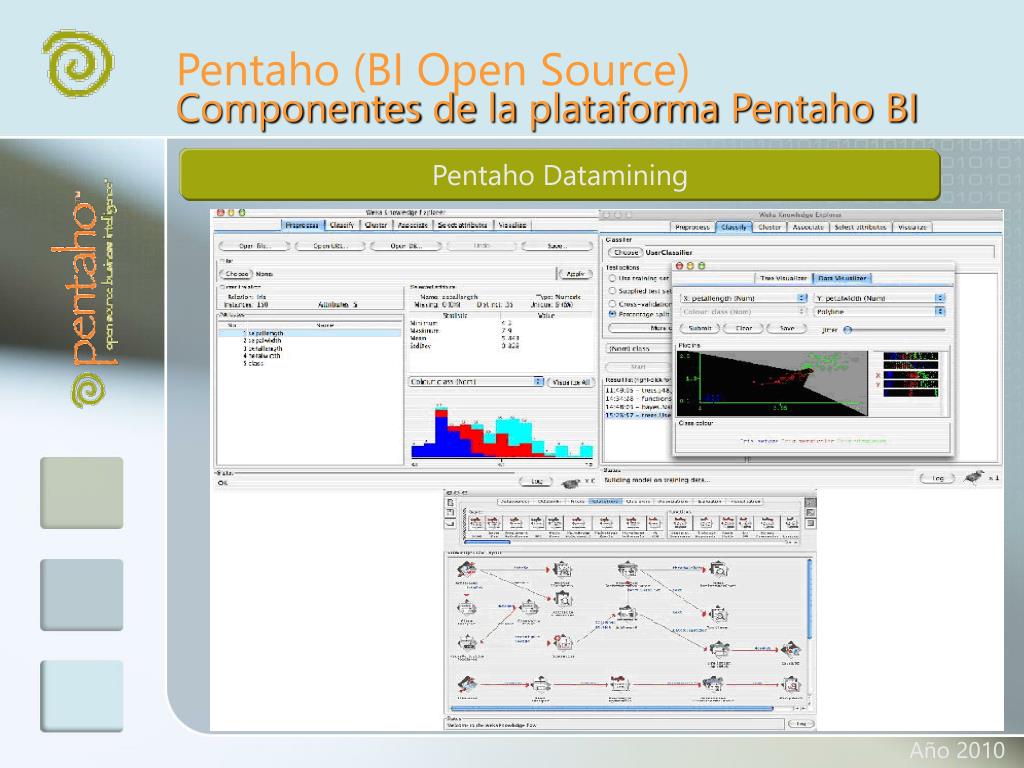Select middle node of bottom flow row
The height and width of the screenshot is (768, 1024).
[619, 684]
